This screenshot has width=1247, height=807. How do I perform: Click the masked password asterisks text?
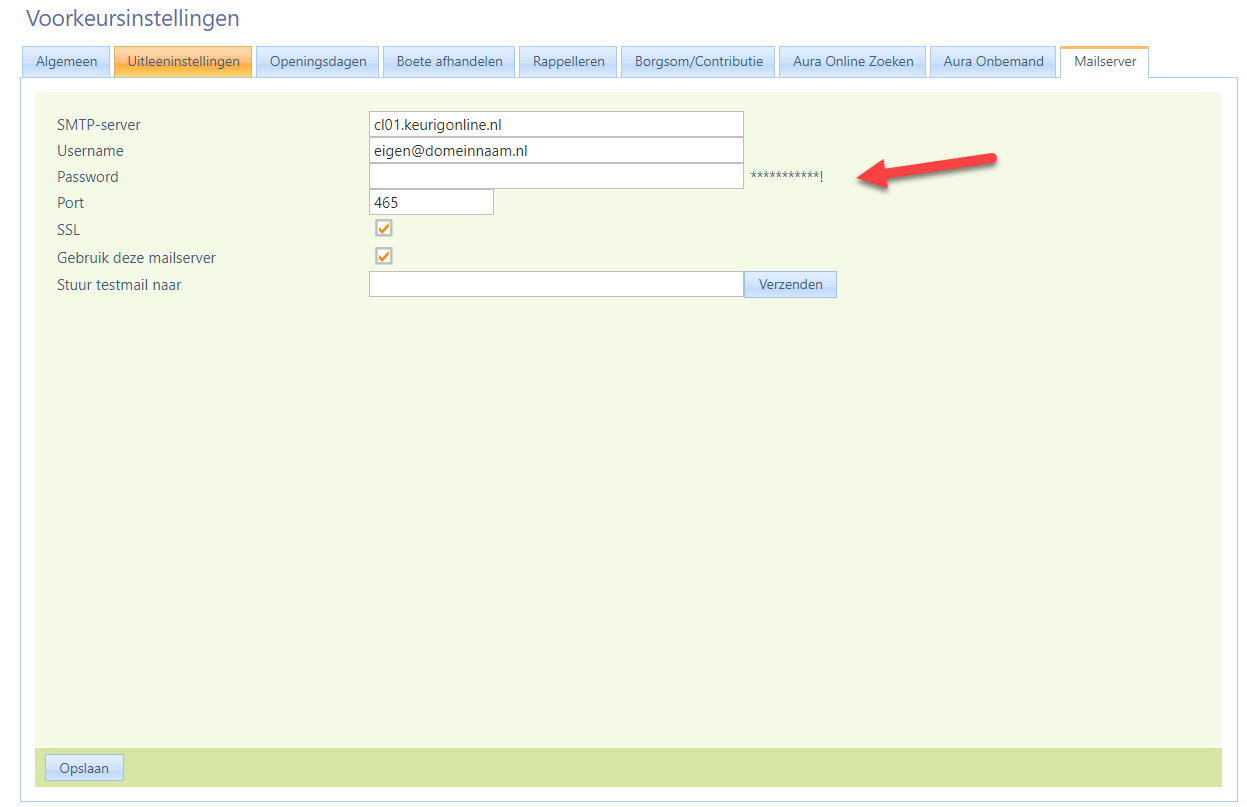[x=786, y=178]
